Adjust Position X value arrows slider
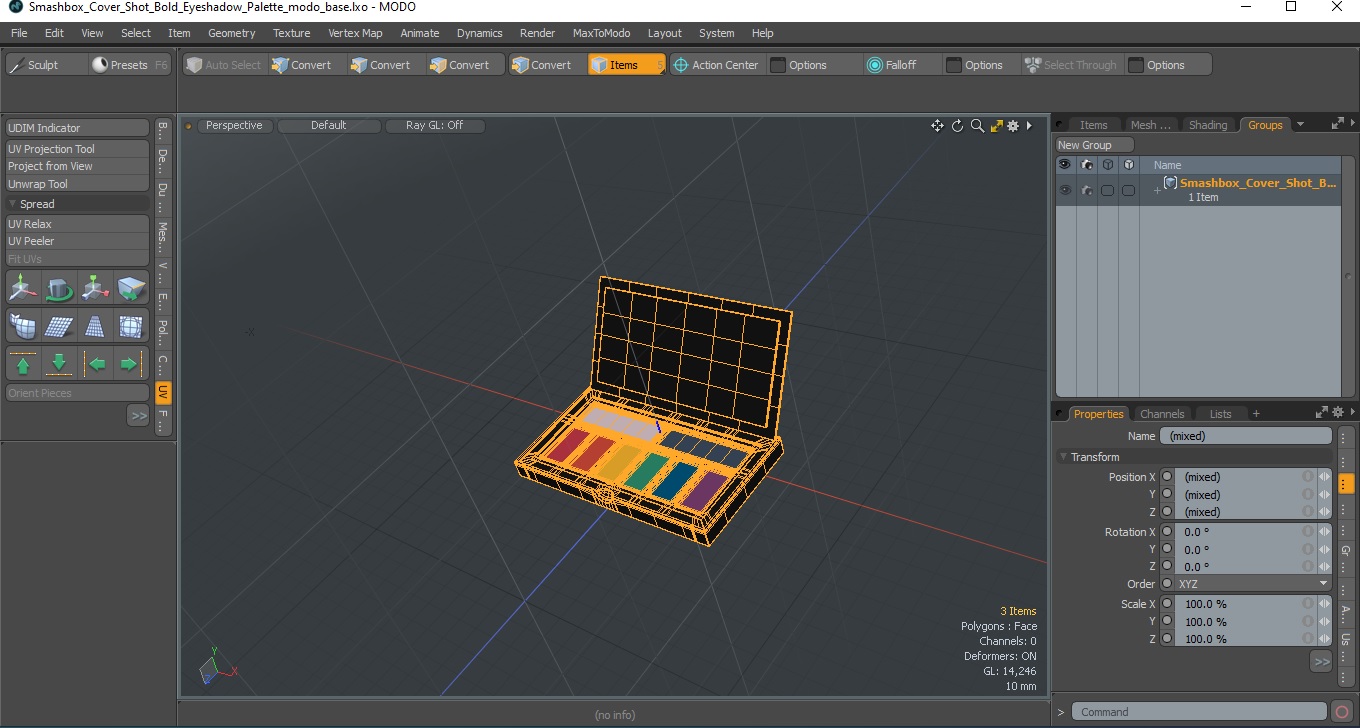1360x728 pixels. 1325,477
